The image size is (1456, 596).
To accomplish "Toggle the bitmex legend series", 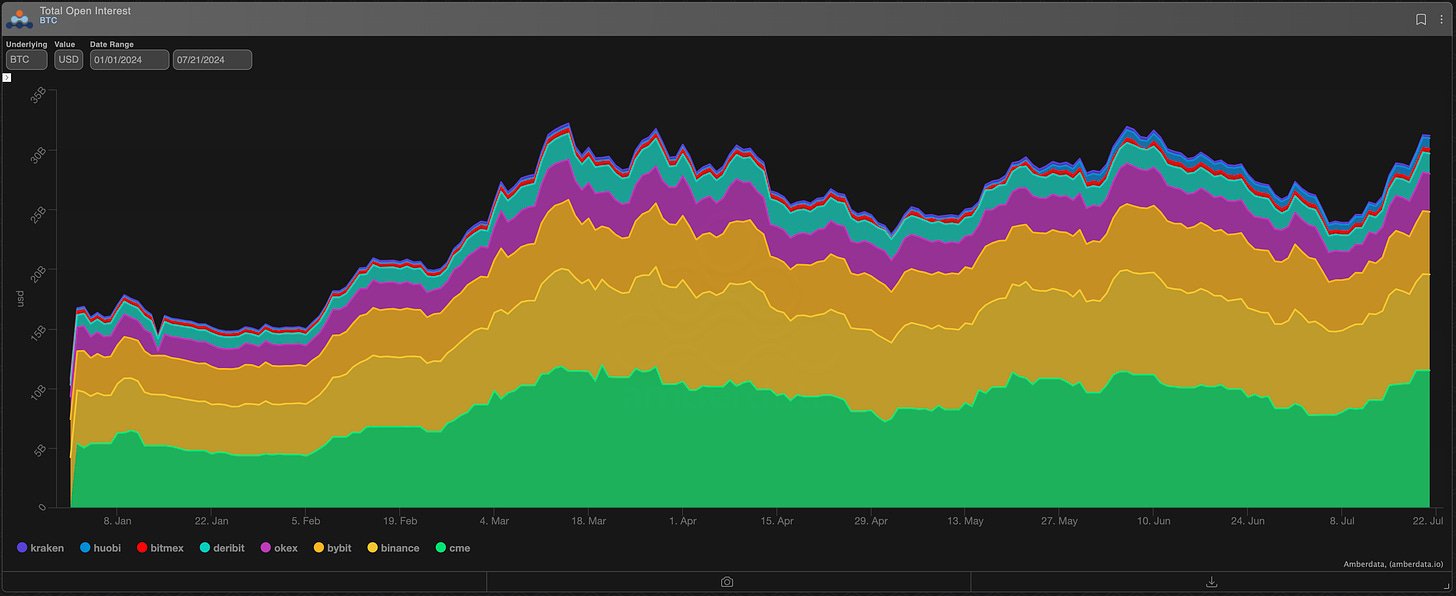I will point(159,548).
